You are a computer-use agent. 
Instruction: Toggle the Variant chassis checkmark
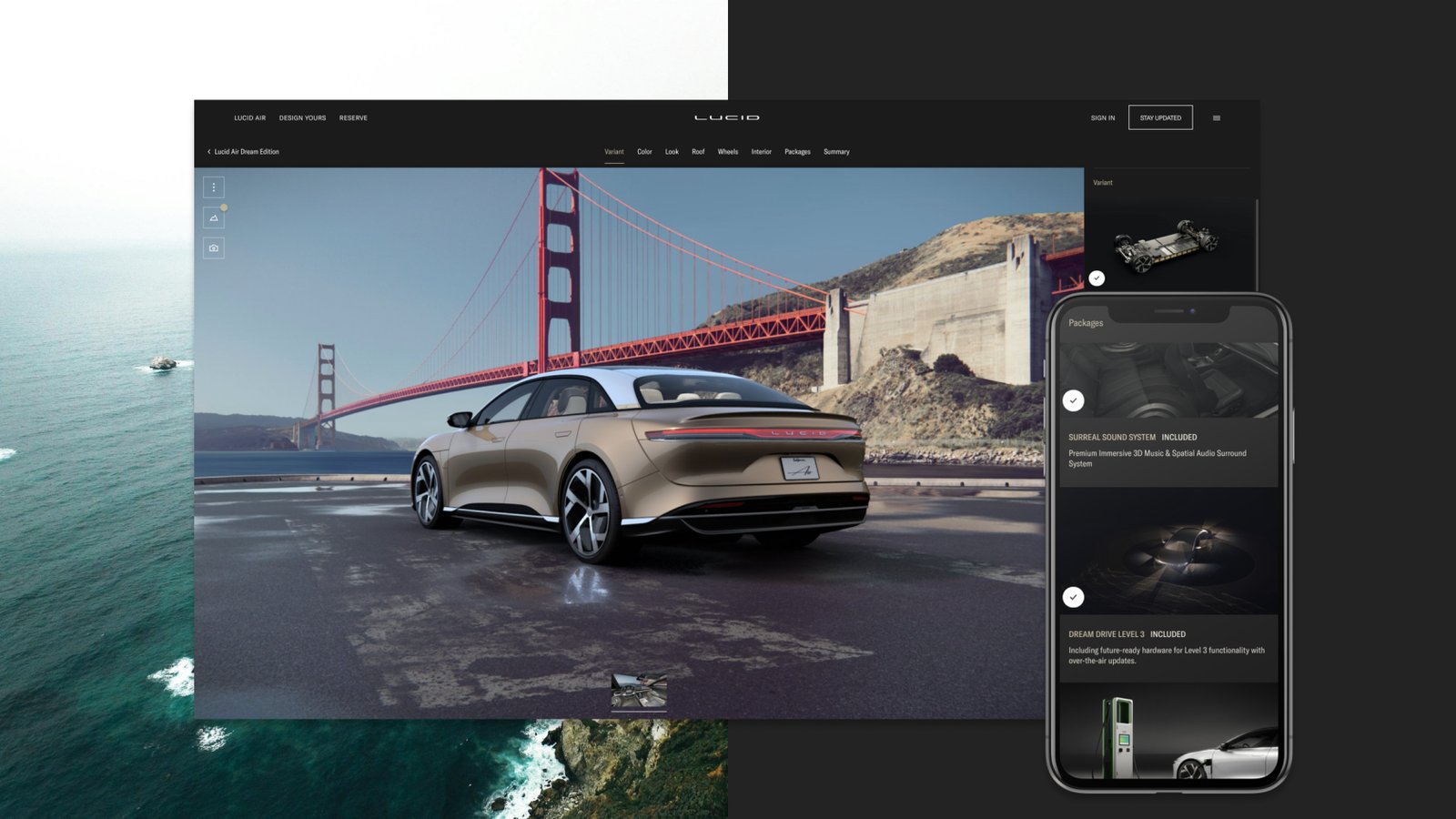click(x=1097, y=278)
